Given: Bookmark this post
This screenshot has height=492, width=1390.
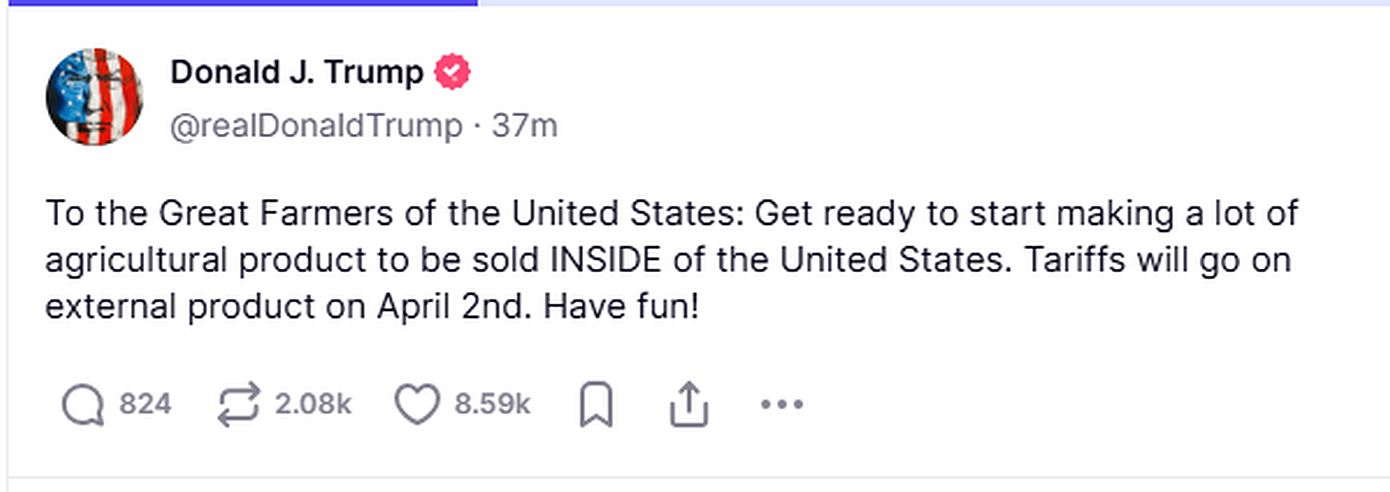Looking at the screenshot, I should pyautogui.click(x=596, y=406).
